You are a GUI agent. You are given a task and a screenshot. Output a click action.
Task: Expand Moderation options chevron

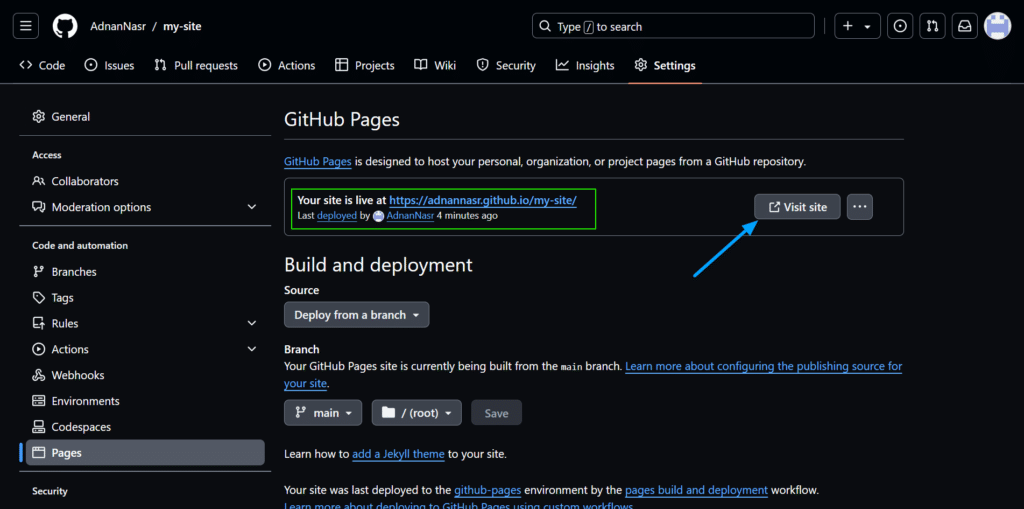[x=252, y=207]
